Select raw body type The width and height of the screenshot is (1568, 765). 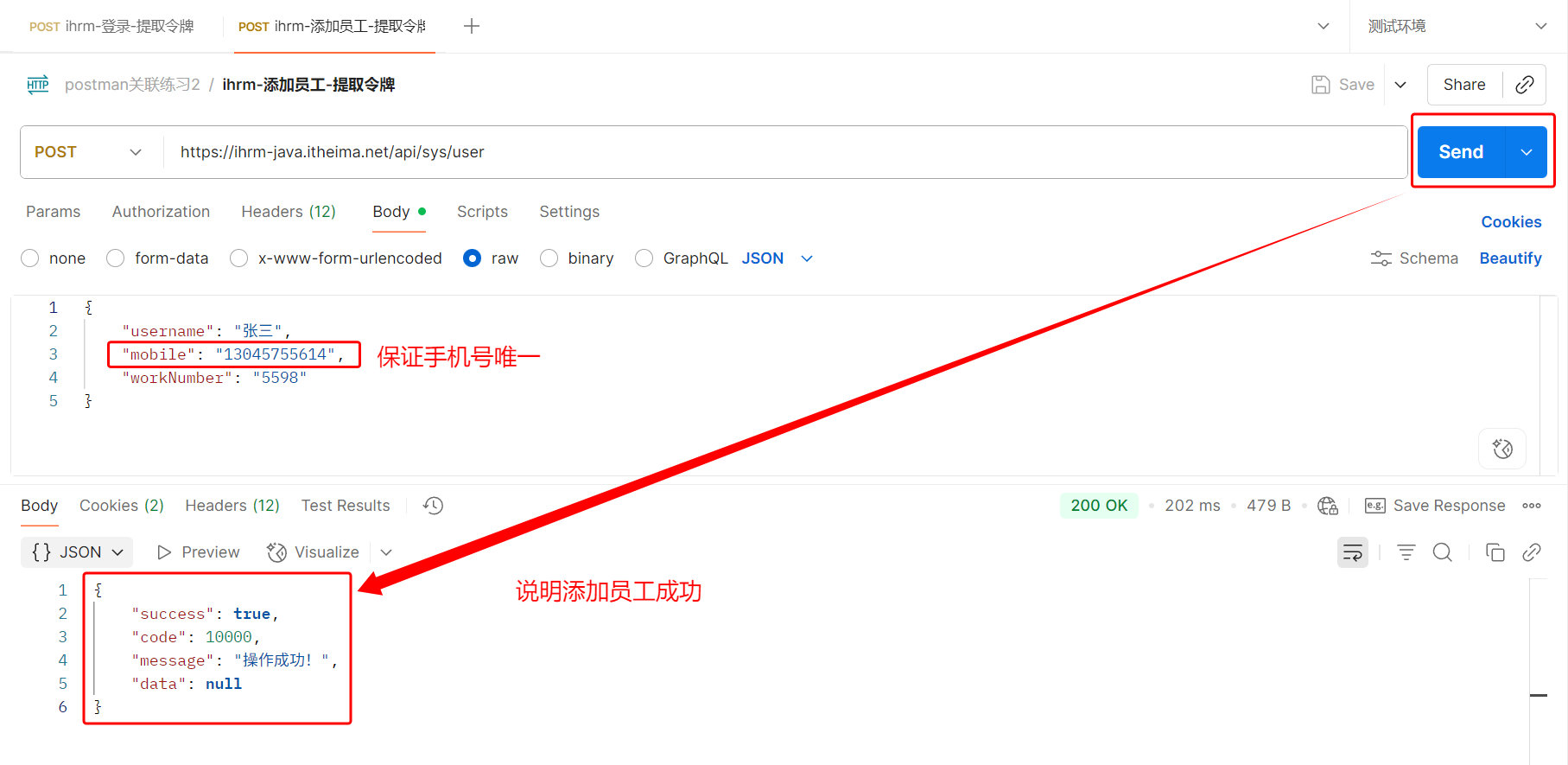point(472,258)
